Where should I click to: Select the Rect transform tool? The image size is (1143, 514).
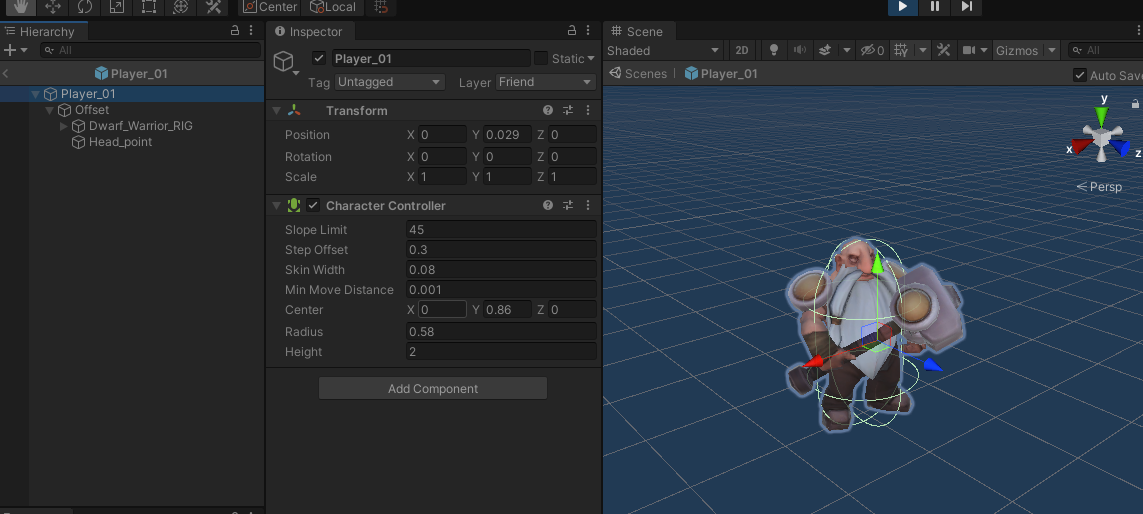(149, 7)
